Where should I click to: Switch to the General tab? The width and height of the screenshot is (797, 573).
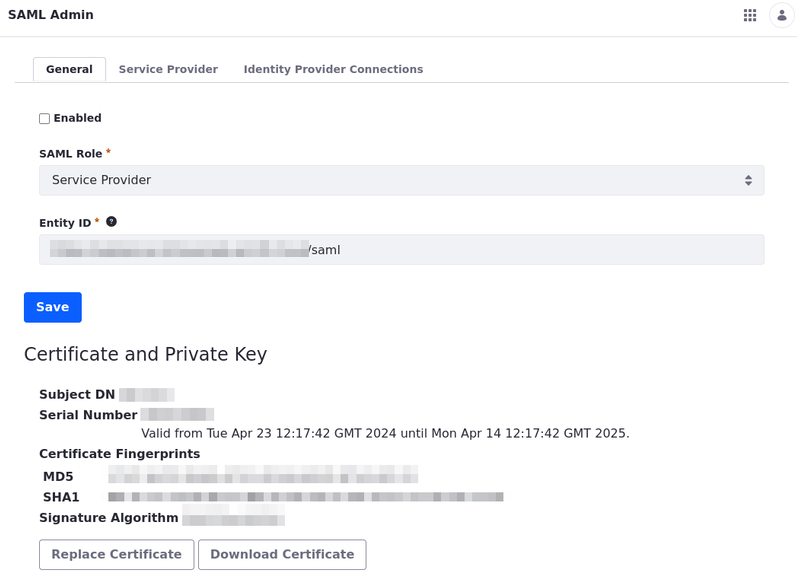[x=69, y=70]
